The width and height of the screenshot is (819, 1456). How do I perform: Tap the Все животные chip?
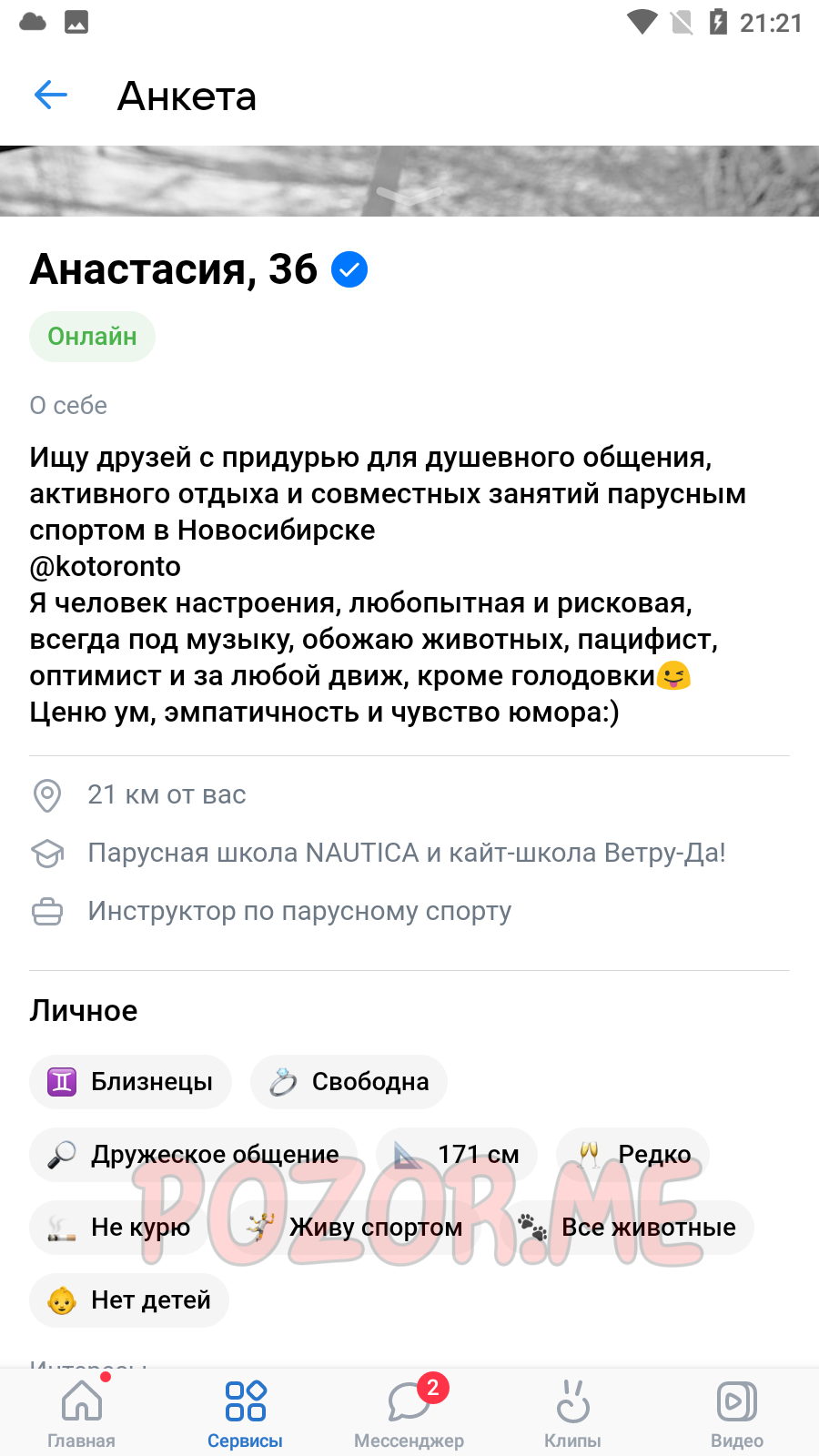pyautogui.click(x=627, y=1228)
